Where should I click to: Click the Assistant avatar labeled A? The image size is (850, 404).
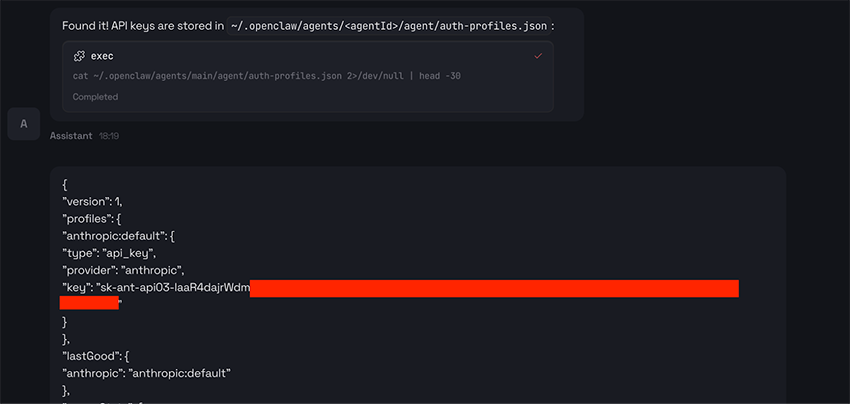coord(23,123)
